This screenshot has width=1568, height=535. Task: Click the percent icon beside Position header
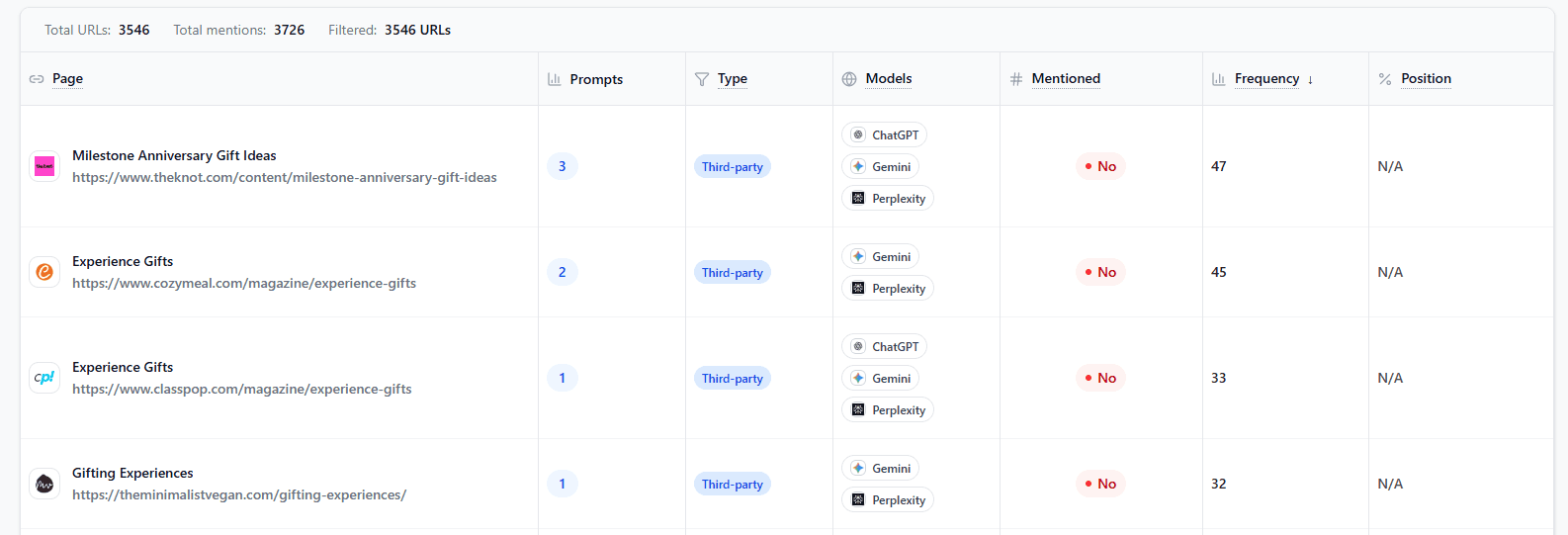click(x=1385, y=79)
